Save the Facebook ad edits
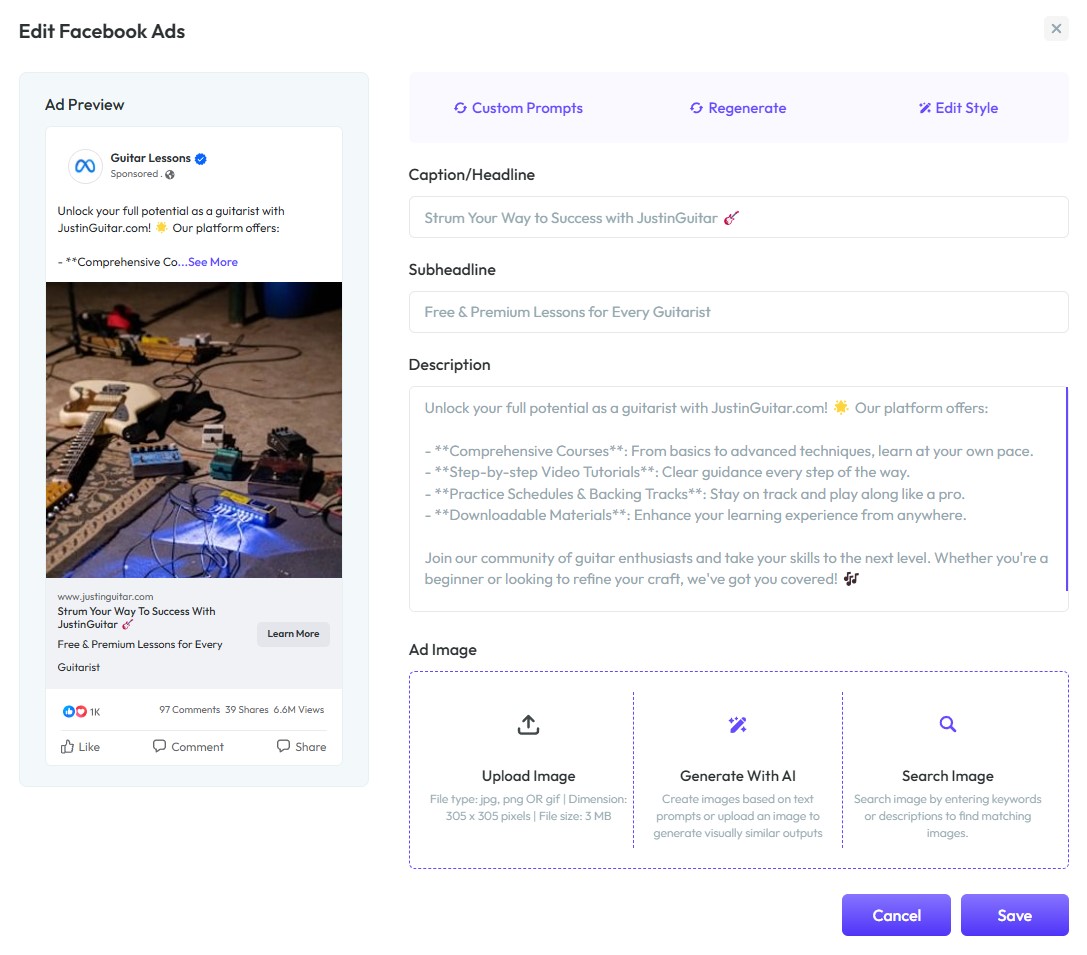This screenshot has width=1087, height=955. coord(1014,915)
